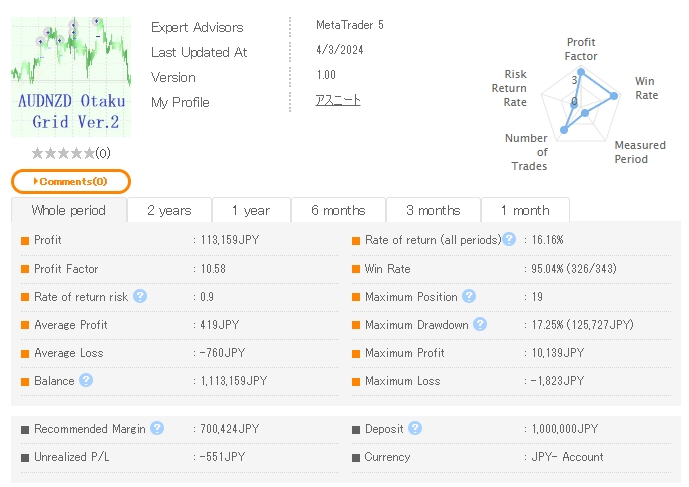Click the Profit Factor radar chart label
689x487 pixels.
[581, 49]
